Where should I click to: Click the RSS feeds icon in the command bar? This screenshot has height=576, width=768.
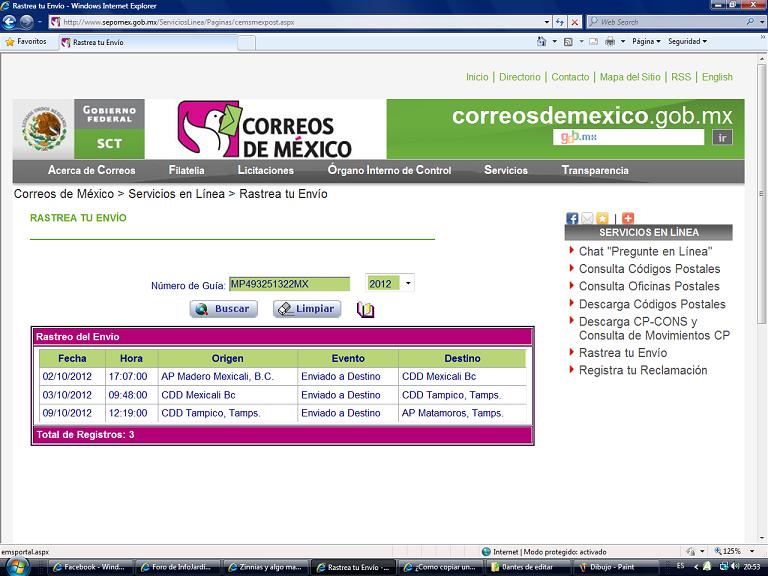[568, 42]
